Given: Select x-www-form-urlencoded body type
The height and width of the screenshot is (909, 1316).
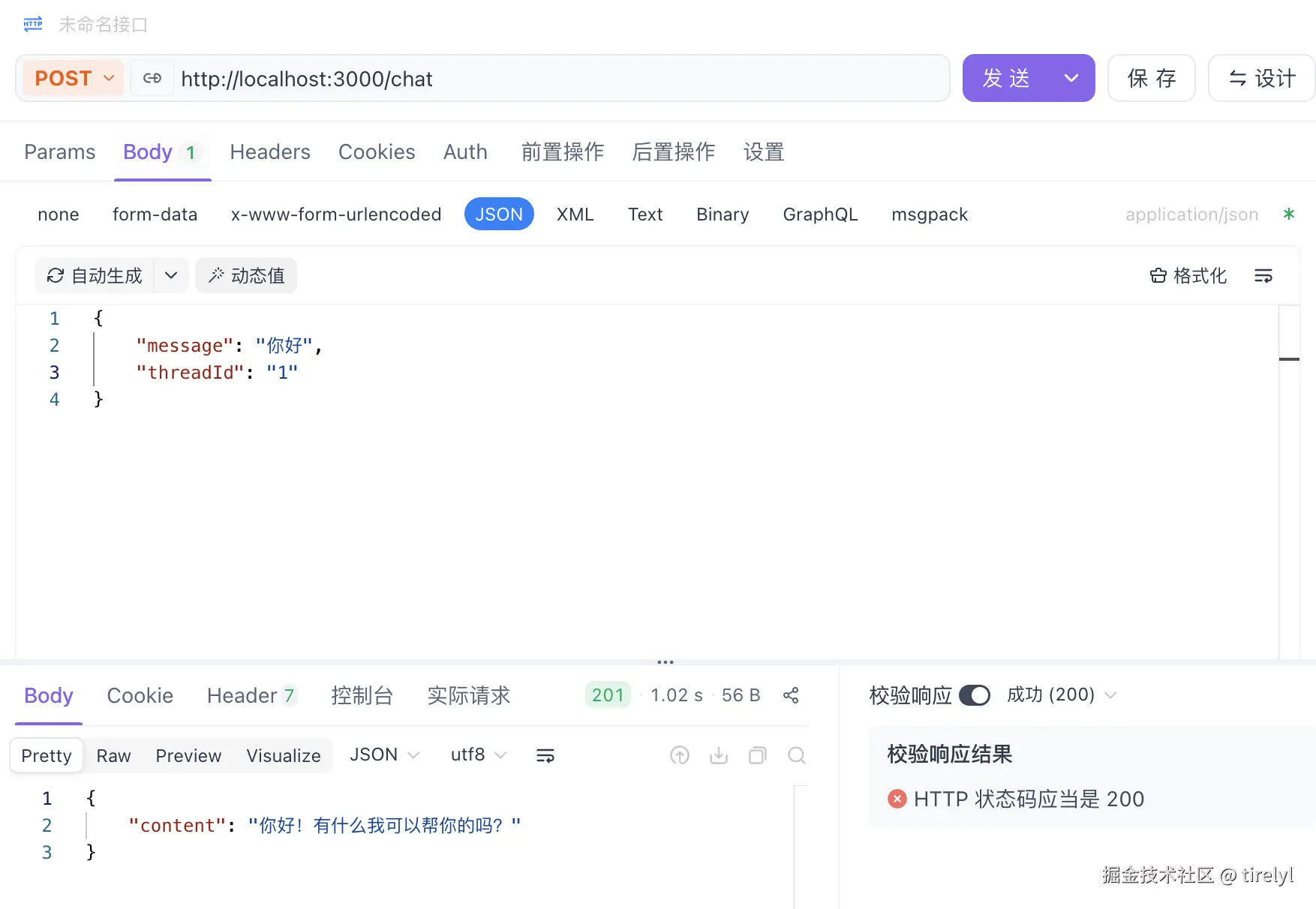Looking at the screenshot, I should [x=336, y=214].
